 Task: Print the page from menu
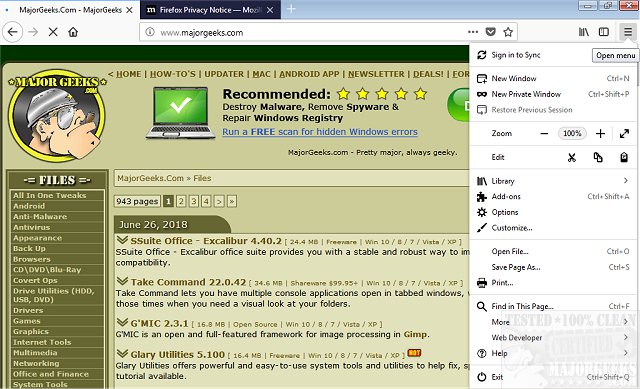(553, 282)
